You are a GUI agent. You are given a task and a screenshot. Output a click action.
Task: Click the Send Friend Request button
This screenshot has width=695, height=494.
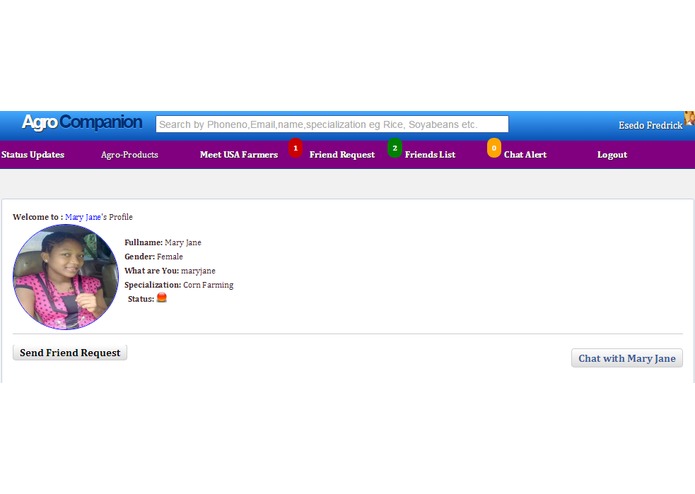70,353
